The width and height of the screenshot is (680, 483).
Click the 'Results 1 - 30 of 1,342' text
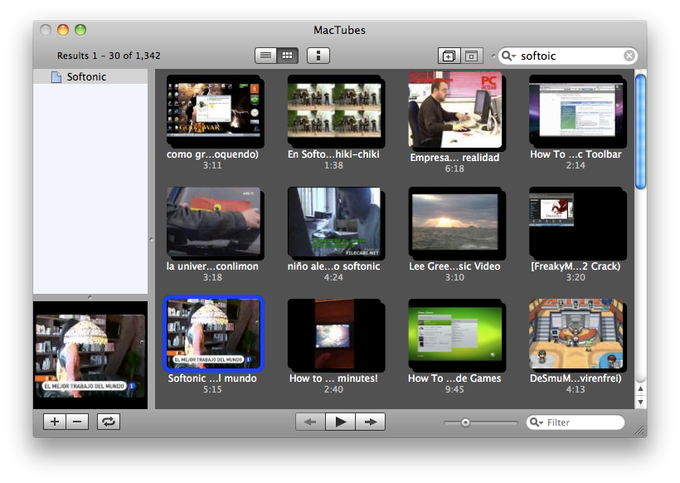coord(109,55)
